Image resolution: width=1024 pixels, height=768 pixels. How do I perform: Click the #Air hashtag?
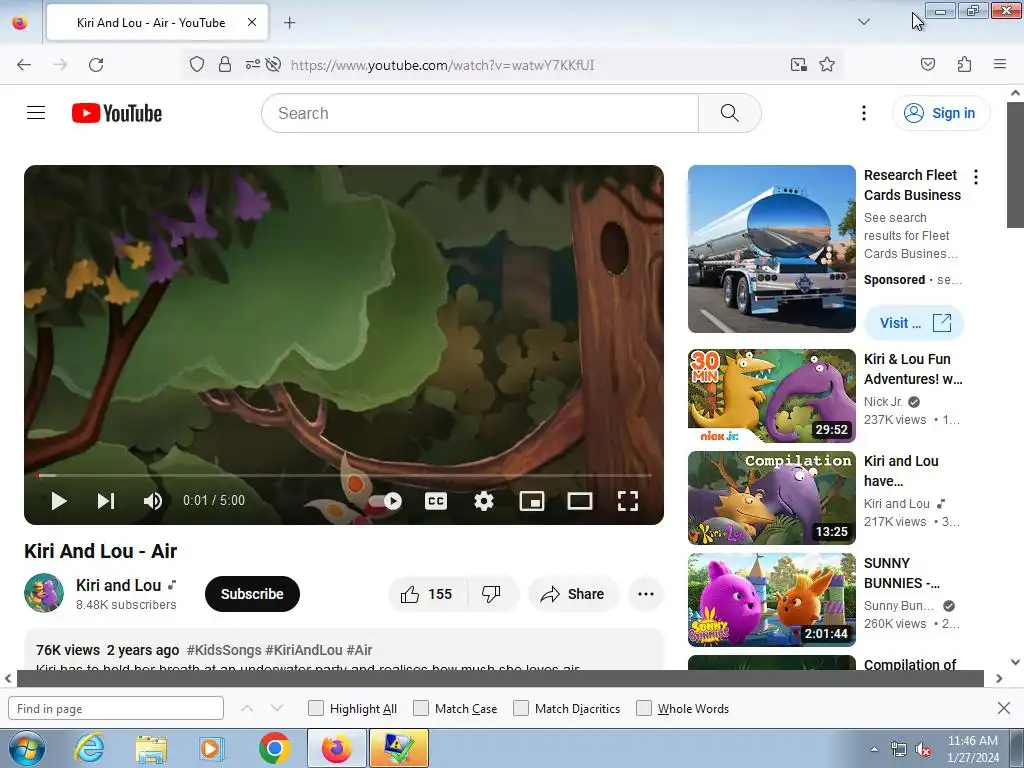tap(359, 650)
